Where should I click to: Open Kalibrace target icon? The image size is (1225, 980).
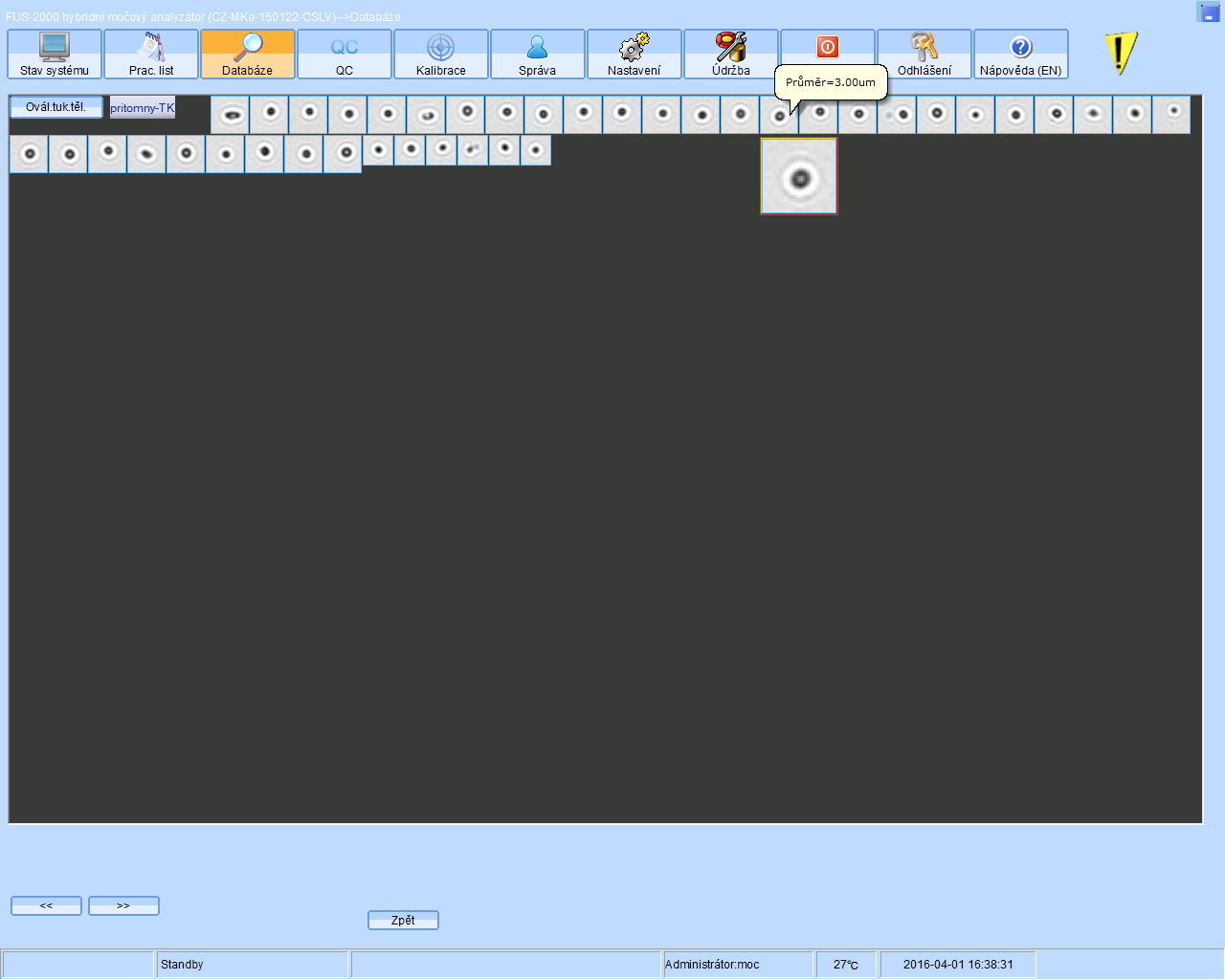(x=441, y=55)
